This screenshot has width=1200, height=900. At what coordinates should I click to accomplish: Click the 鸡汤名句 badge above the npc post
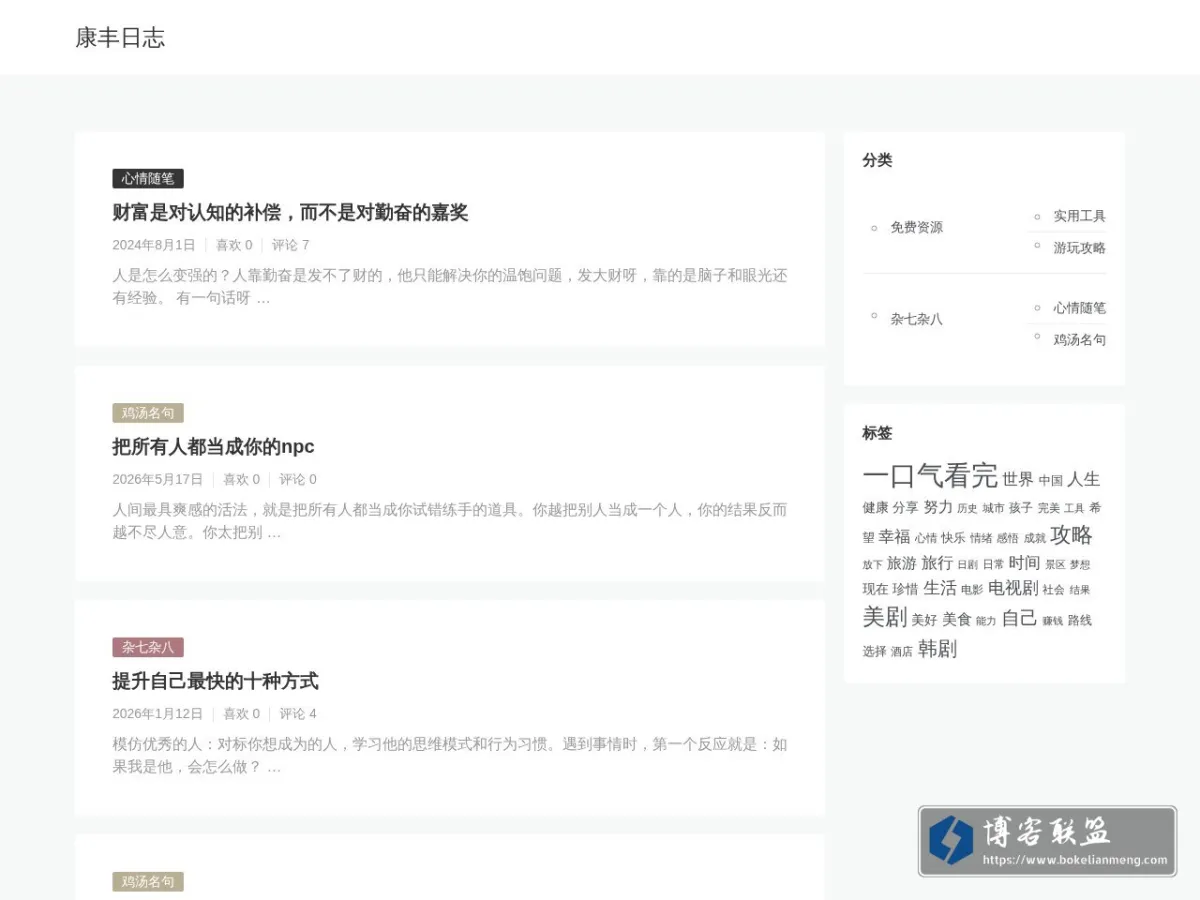tap(148, 413)
